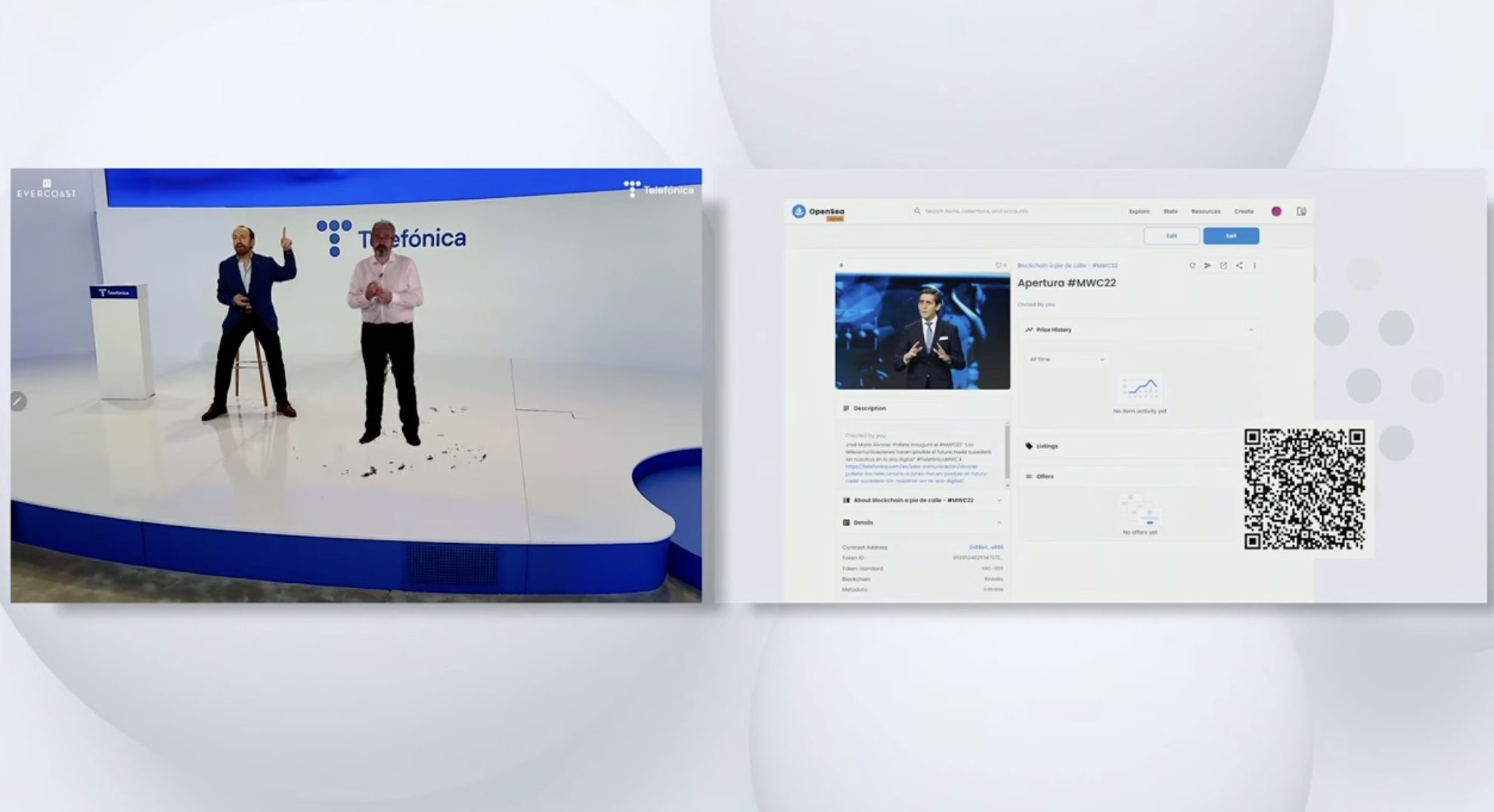The width and height of the screenshot is (1494, 812).
Task: Open the Stats menu
Action: (x=1170, y=212)
